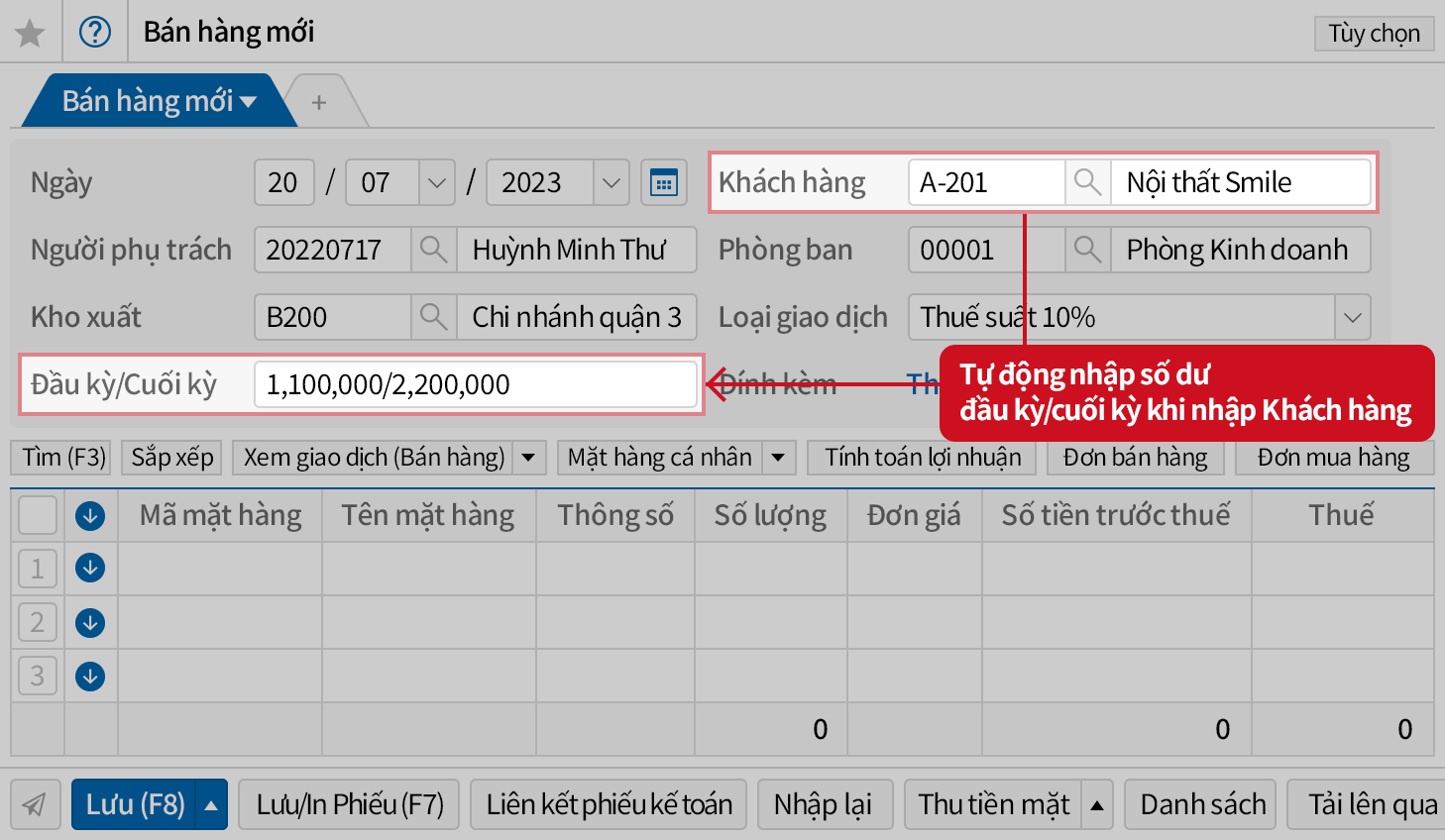Screen dimensions: 1445x840
Task: Click the blue down-arrow in row 1
Action: point(90,569)
